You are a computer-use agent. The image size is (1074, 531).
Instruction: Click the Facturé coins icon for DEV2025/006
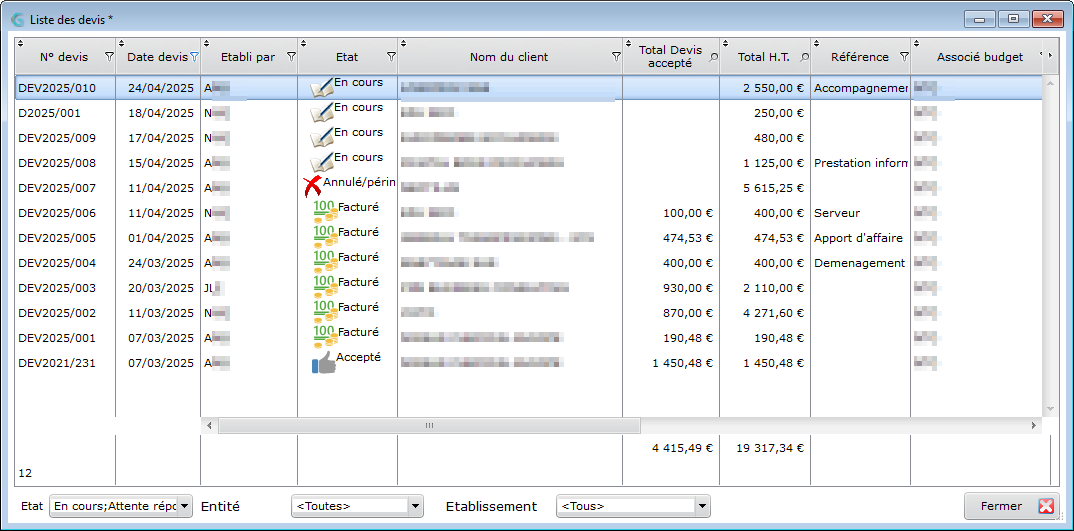point(325,212)
